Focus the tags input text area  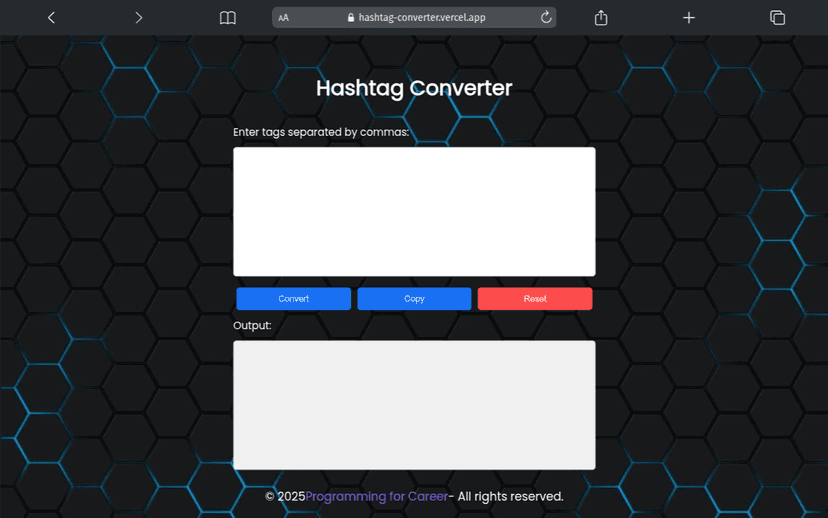click(x=415, y=212)
